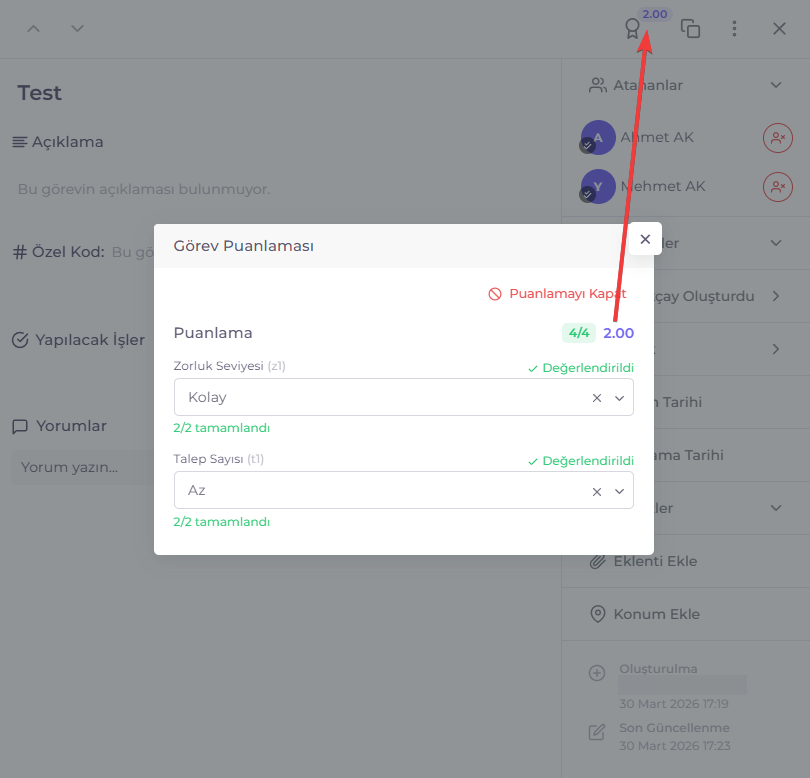The image size is (810, 778).
Task: Remove assignee Mehmet AK
Action: click(777, 187)
